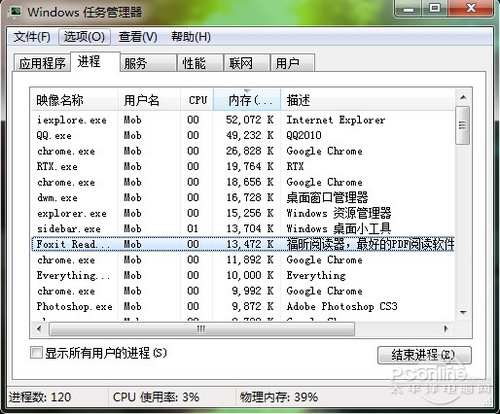Select the RTX.exe process row

click(243, 166)
